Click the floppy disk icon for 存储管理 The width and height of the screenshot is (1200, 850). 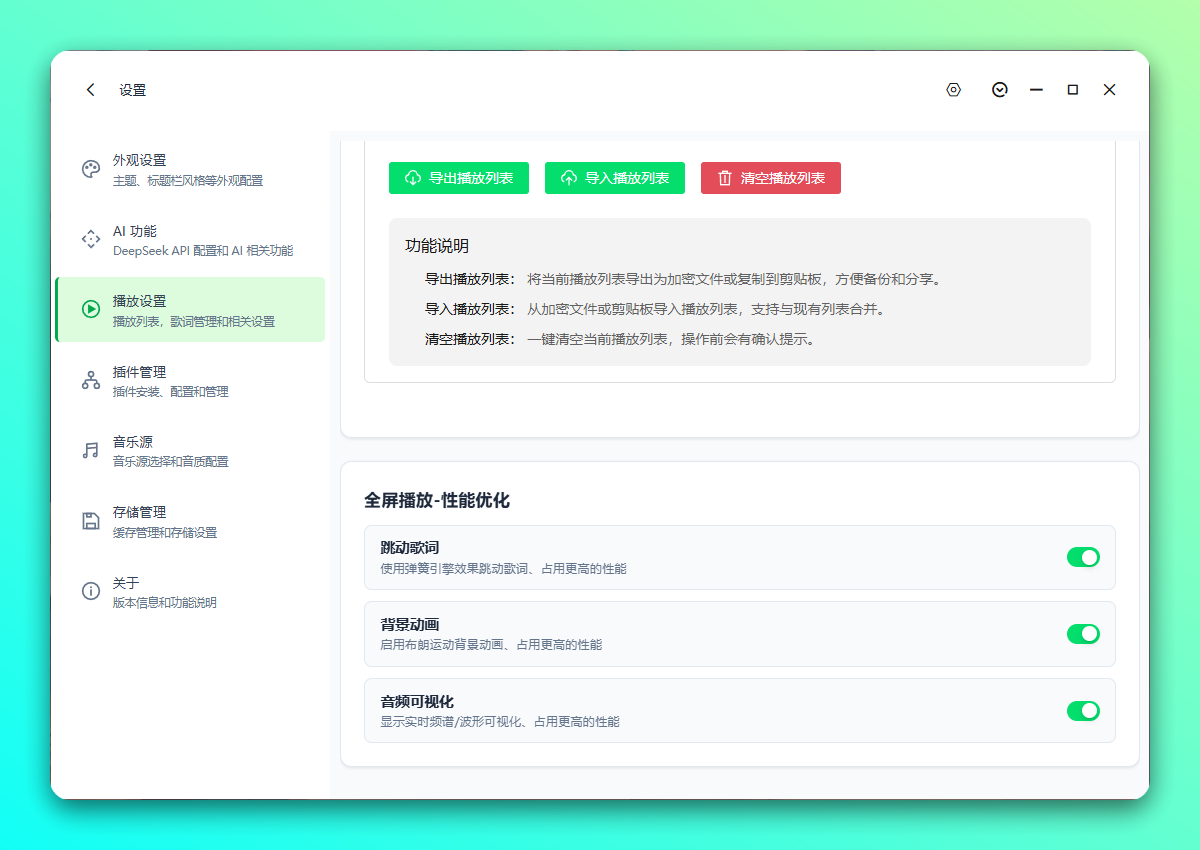tap(91, 521)
